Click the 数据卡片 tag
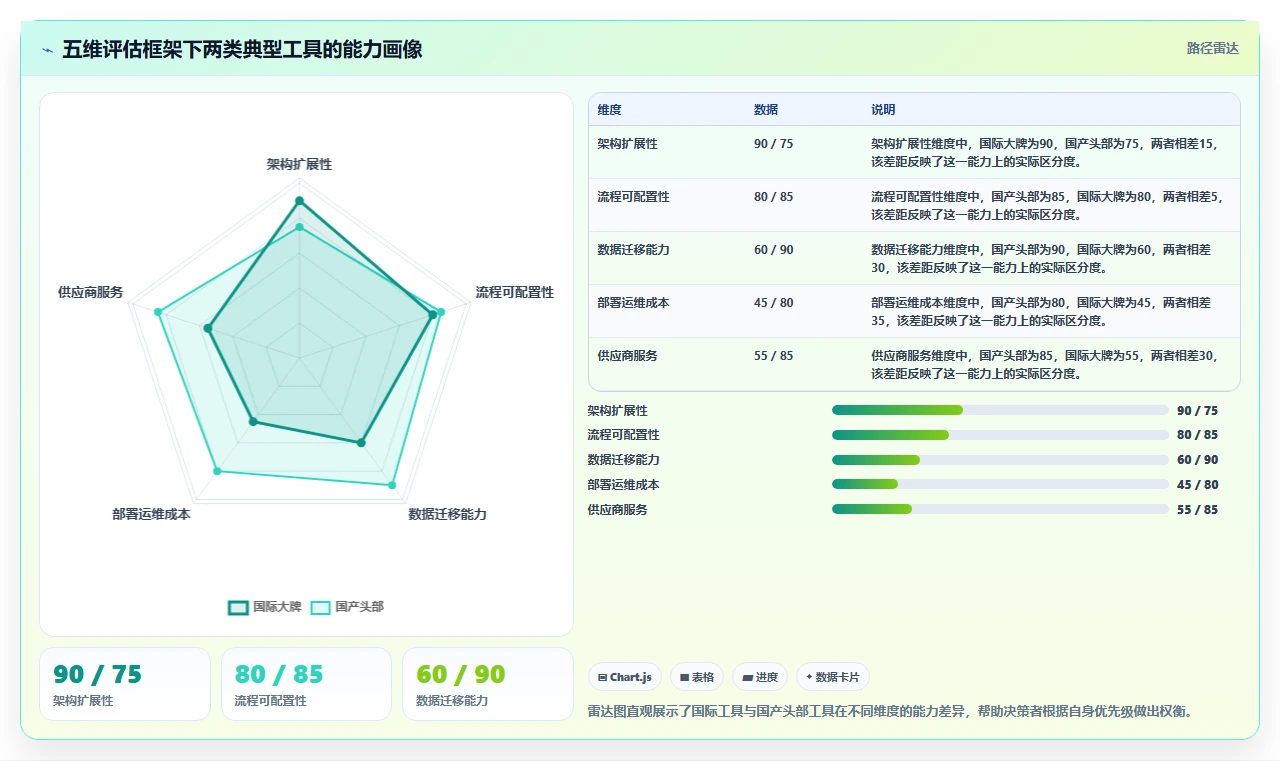Image resolution: width=1280 pixels, height=761 pixels. pyautogui.click(x=833, y=677)
